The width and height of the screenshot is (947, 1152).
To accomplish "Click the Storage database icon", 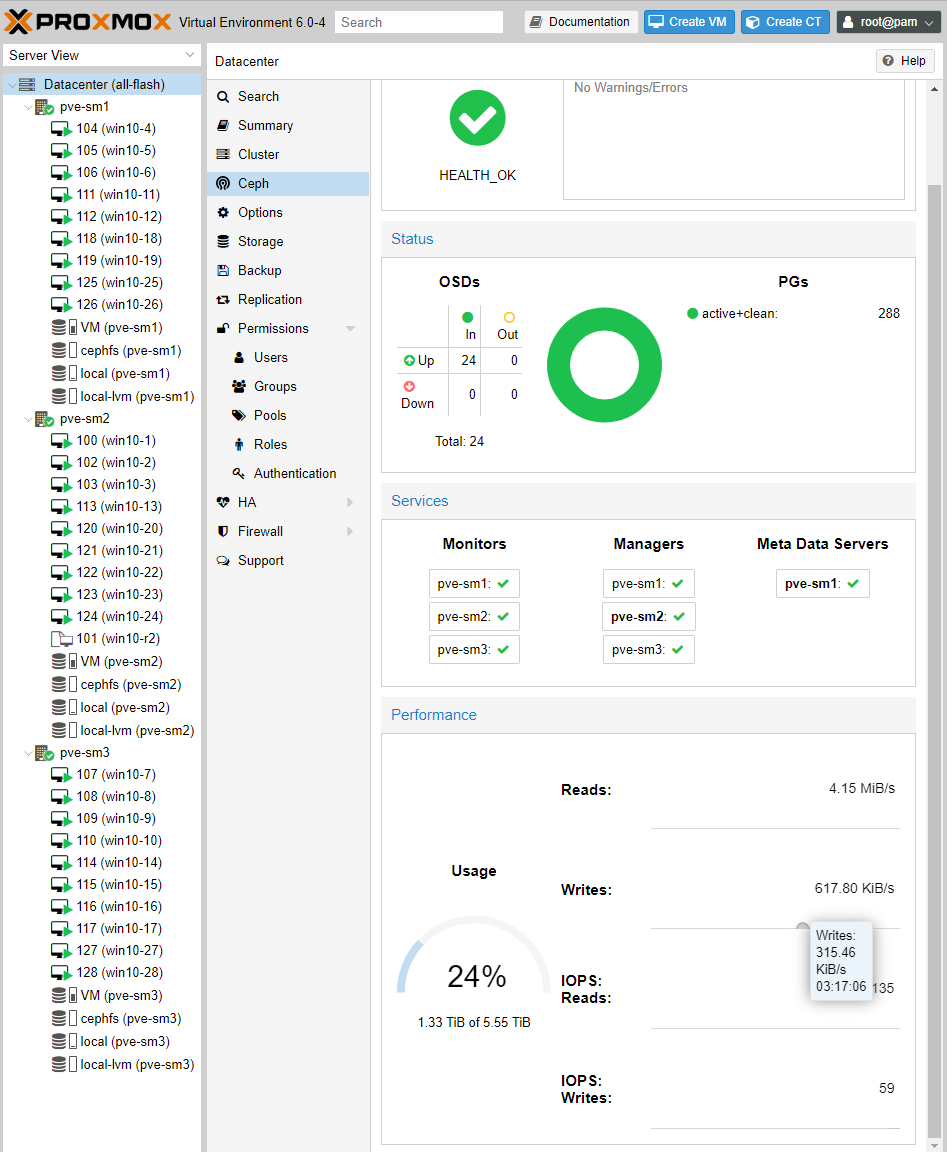I will (223, 242).
